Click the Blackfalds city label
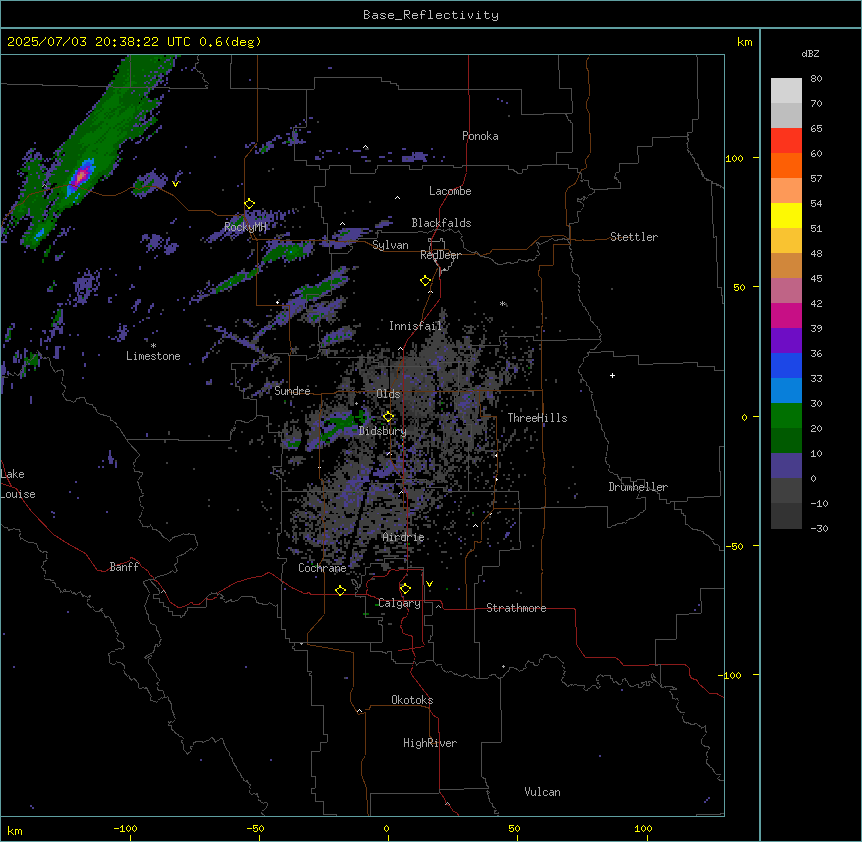 pyautogui.click(x=441, y=223)
